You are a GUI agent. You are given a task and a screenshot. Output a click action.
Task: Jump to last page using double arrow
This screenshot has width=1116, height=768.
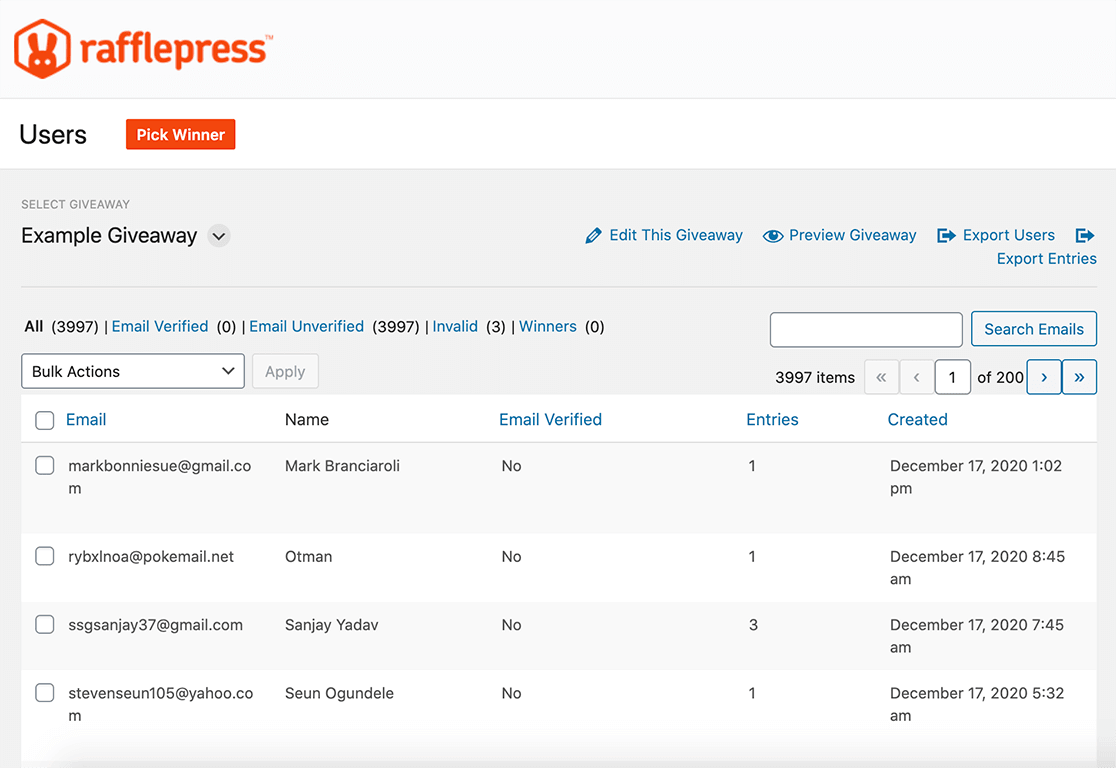coord(1079,377)
